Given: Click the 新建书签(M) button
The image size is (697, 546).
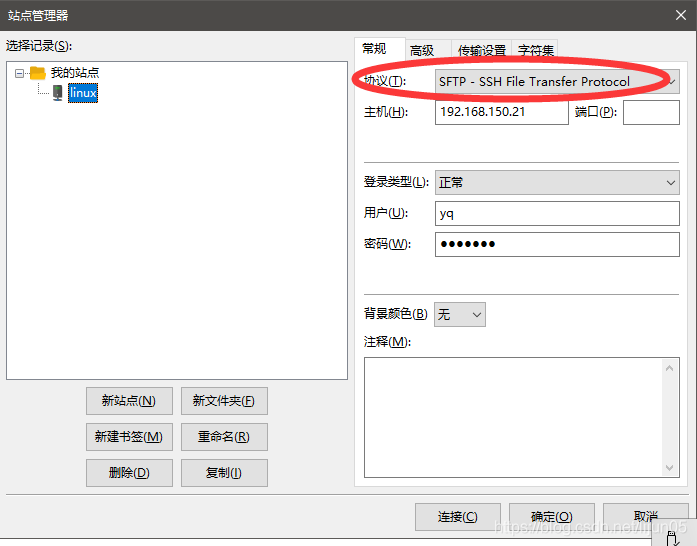Looking at the screenshot, I should [129, 437].
